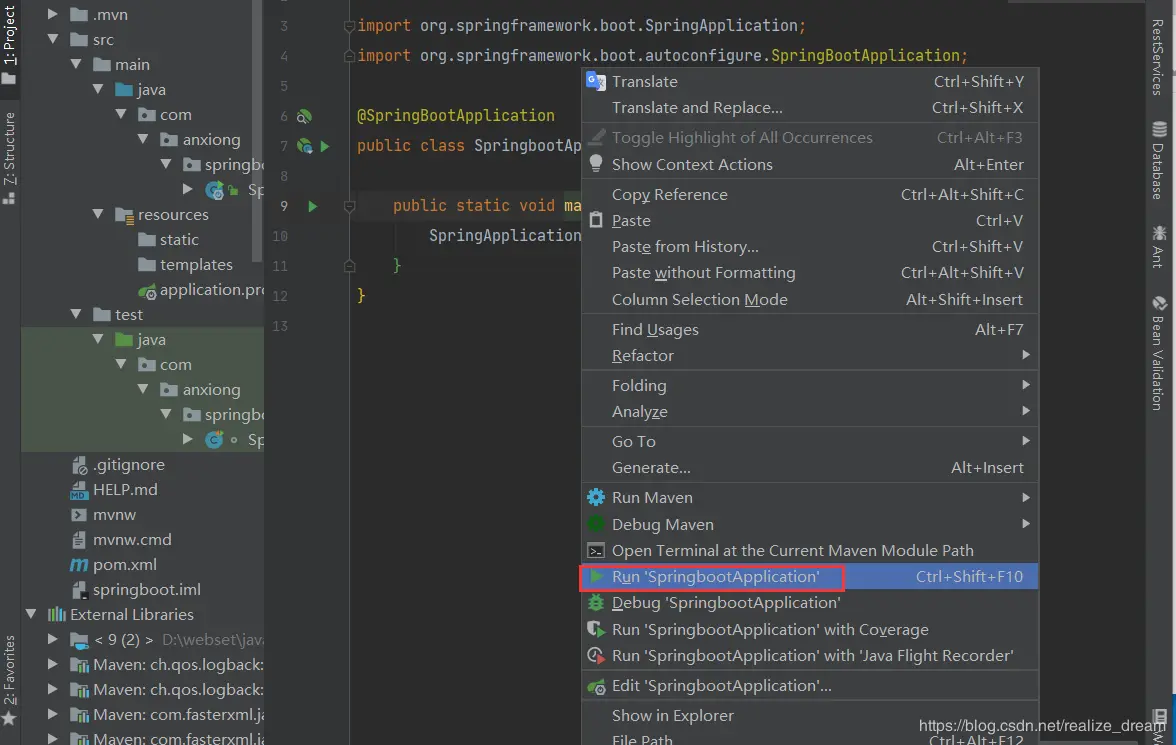Click the Edit 'SpringbootApplication' configuration icon
Screen dimensions: 1176x745
click(x=596, y=686)
